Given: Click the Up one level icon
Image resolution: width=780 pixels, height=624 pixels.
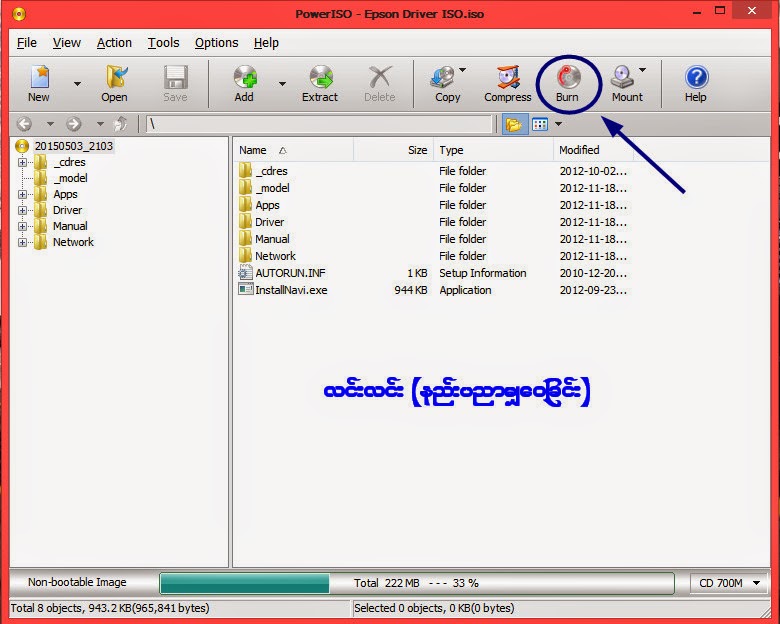Looking at the screenshot, I should (x=120, y=123).
